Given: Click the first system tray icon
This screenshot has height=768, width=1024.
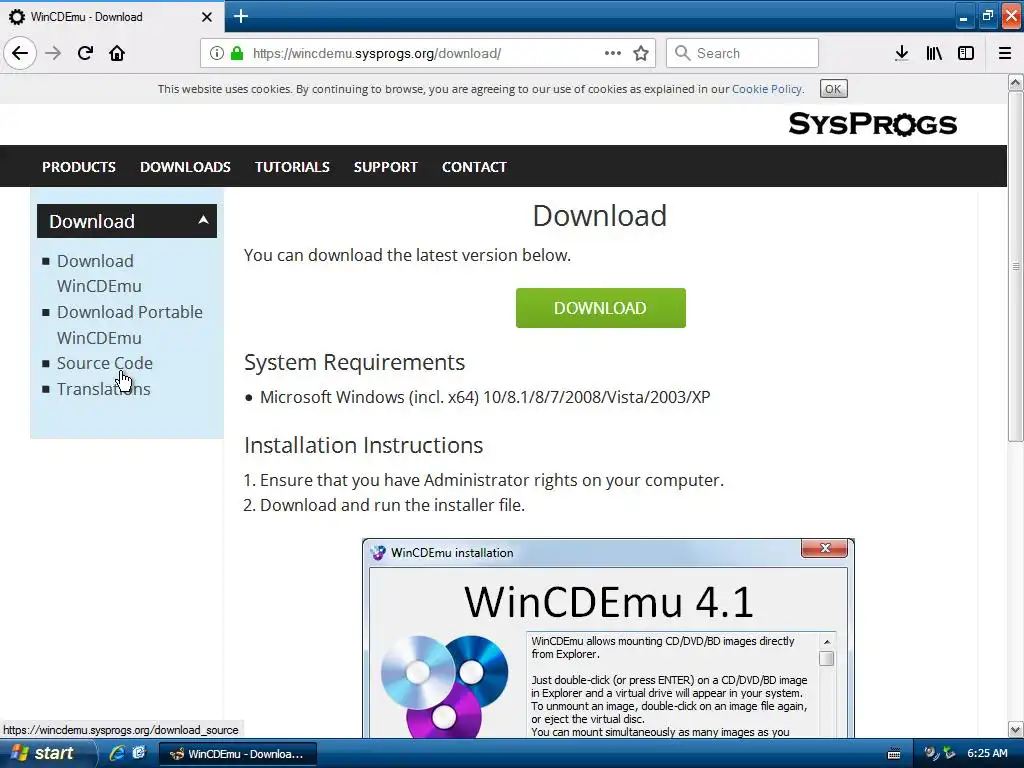Looking at the screenshot, I should pyautogui.click(x=930, y=754).
